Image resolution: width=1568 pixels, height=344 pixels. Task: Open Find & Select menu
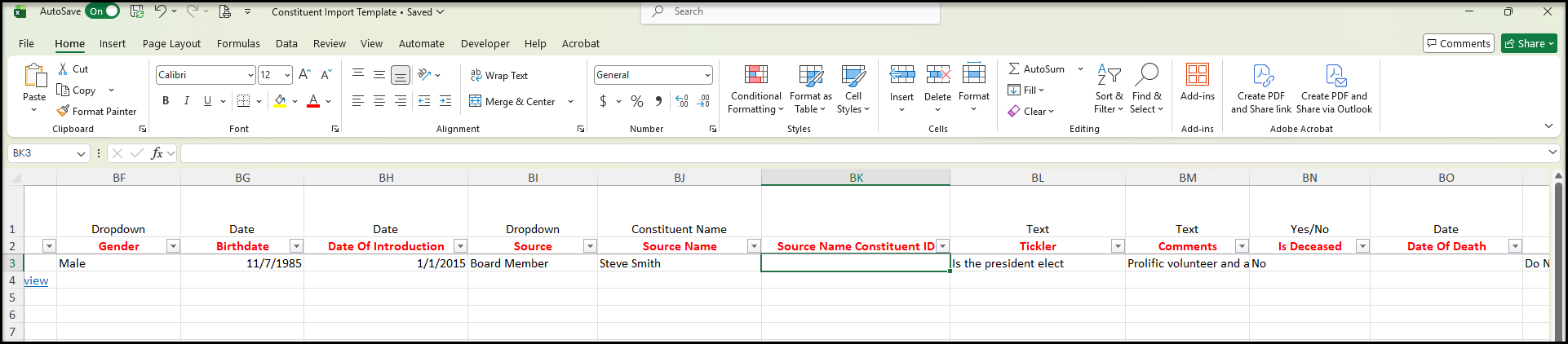[1146, 88]
